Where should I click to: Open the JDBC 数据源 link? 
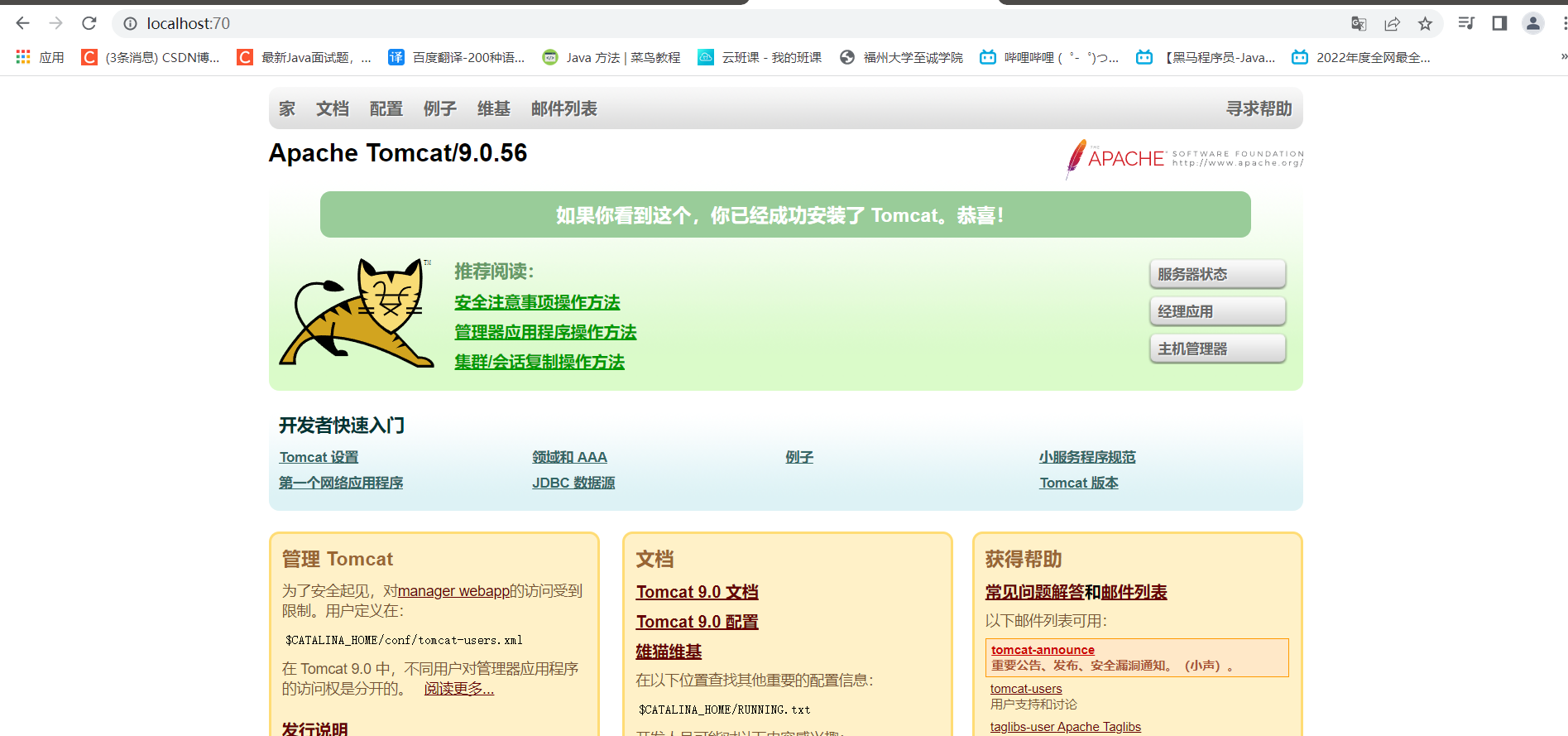[x=573, y=483]
